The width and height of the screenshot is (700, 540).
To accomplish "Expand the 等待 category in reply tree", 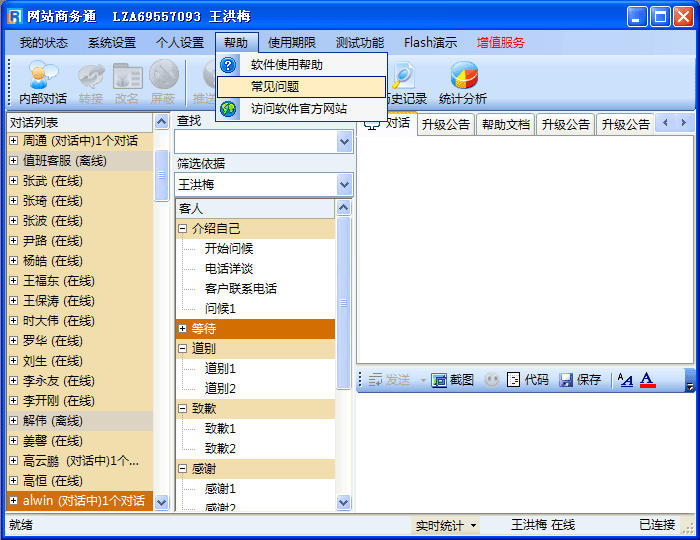I will [x=183, y=329].
